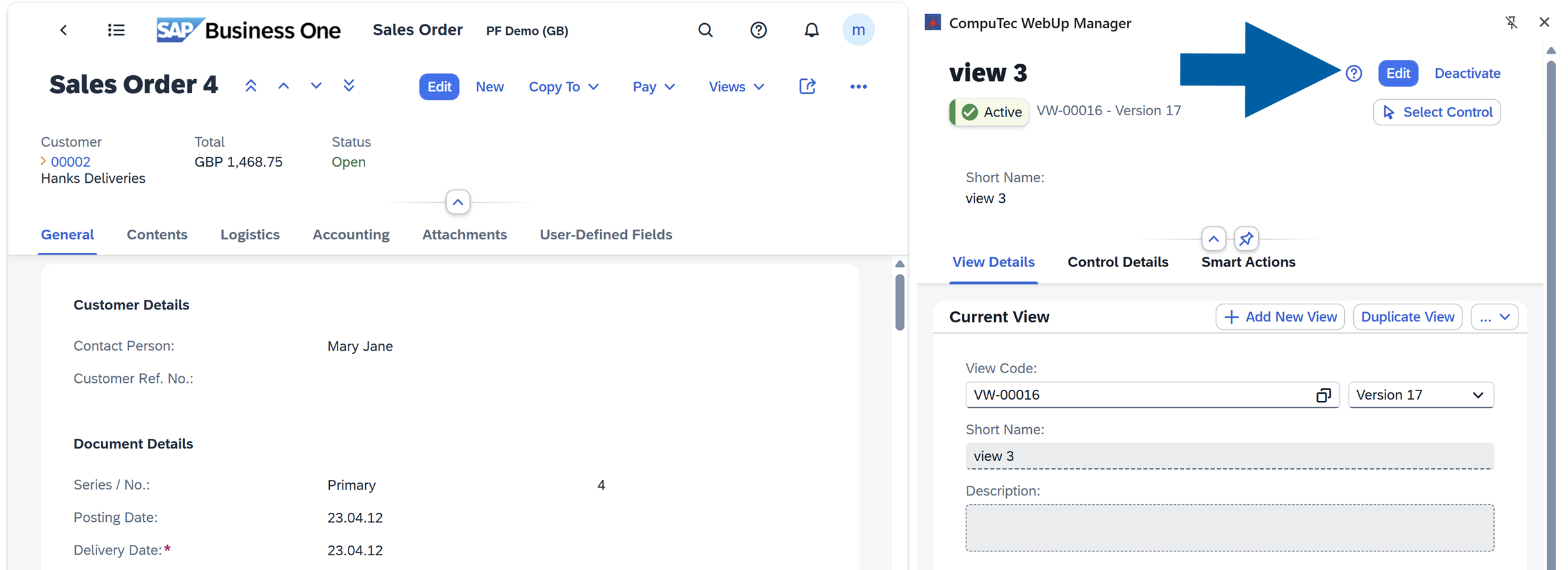
Task: Click the back arrow in SAP header
Action: click(x=63, y=30)
